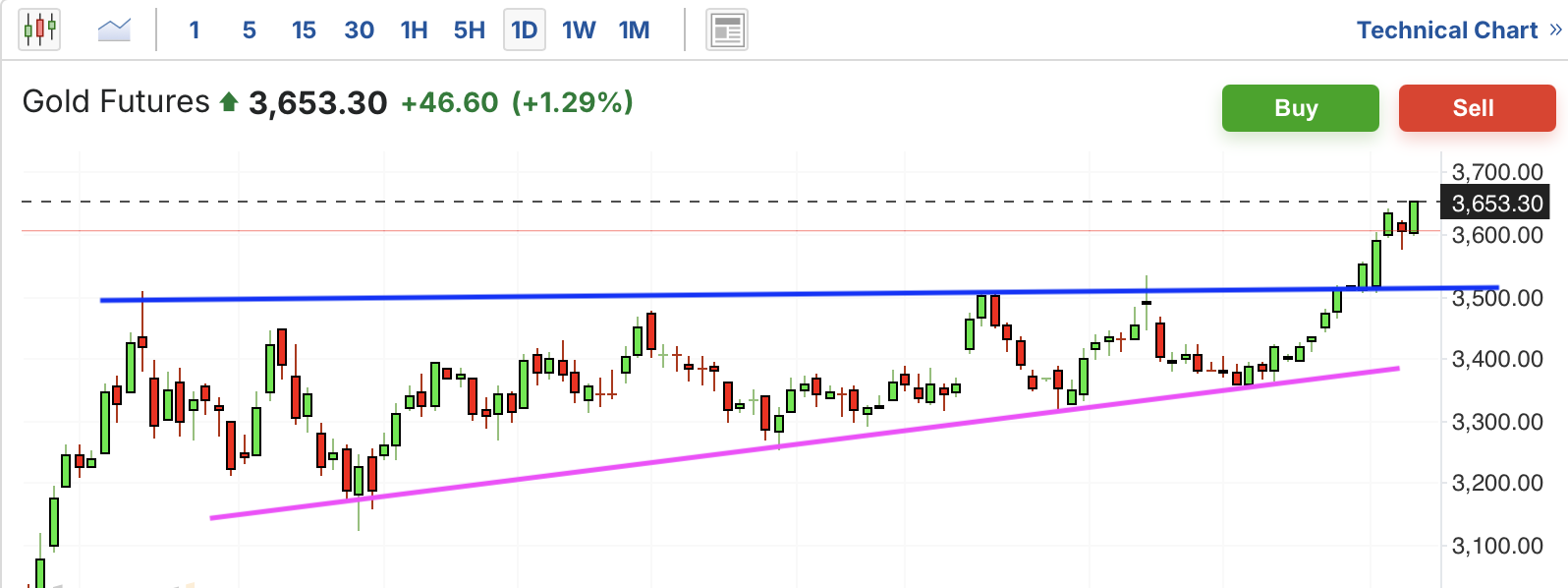Select the candlestick chart type icon
The image size is (1568, 588).
[39, 29]
